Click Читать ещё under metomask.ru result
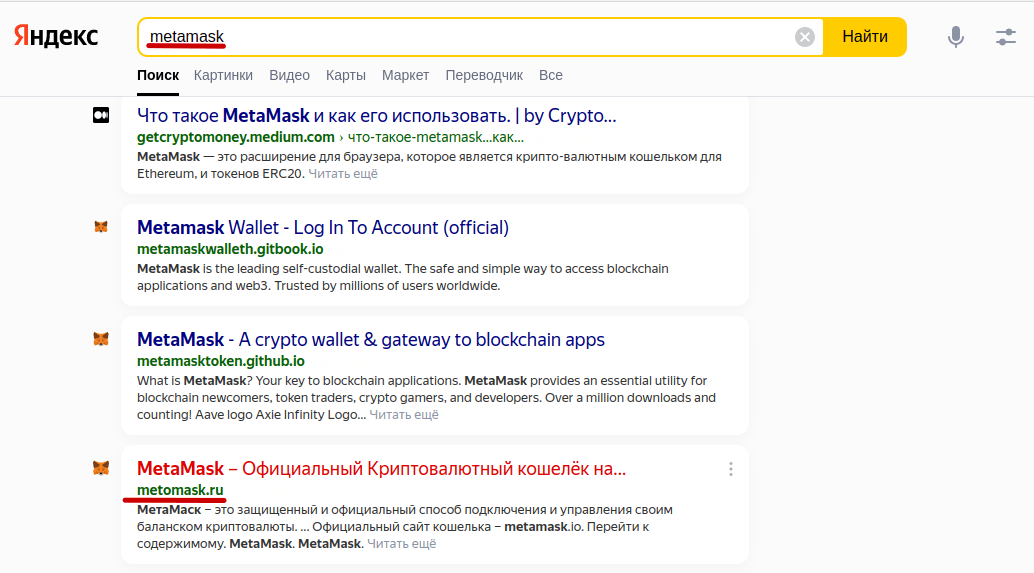 401,544
